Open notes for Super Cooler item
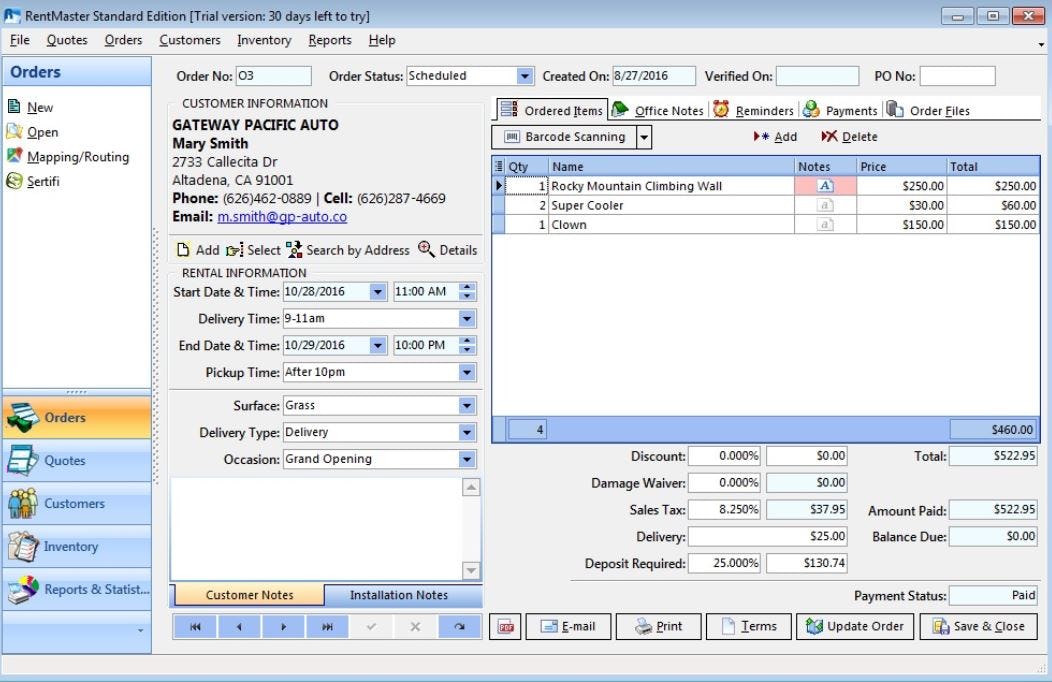The height and width of the screenshot is (682, 1052). coord(825,205)
